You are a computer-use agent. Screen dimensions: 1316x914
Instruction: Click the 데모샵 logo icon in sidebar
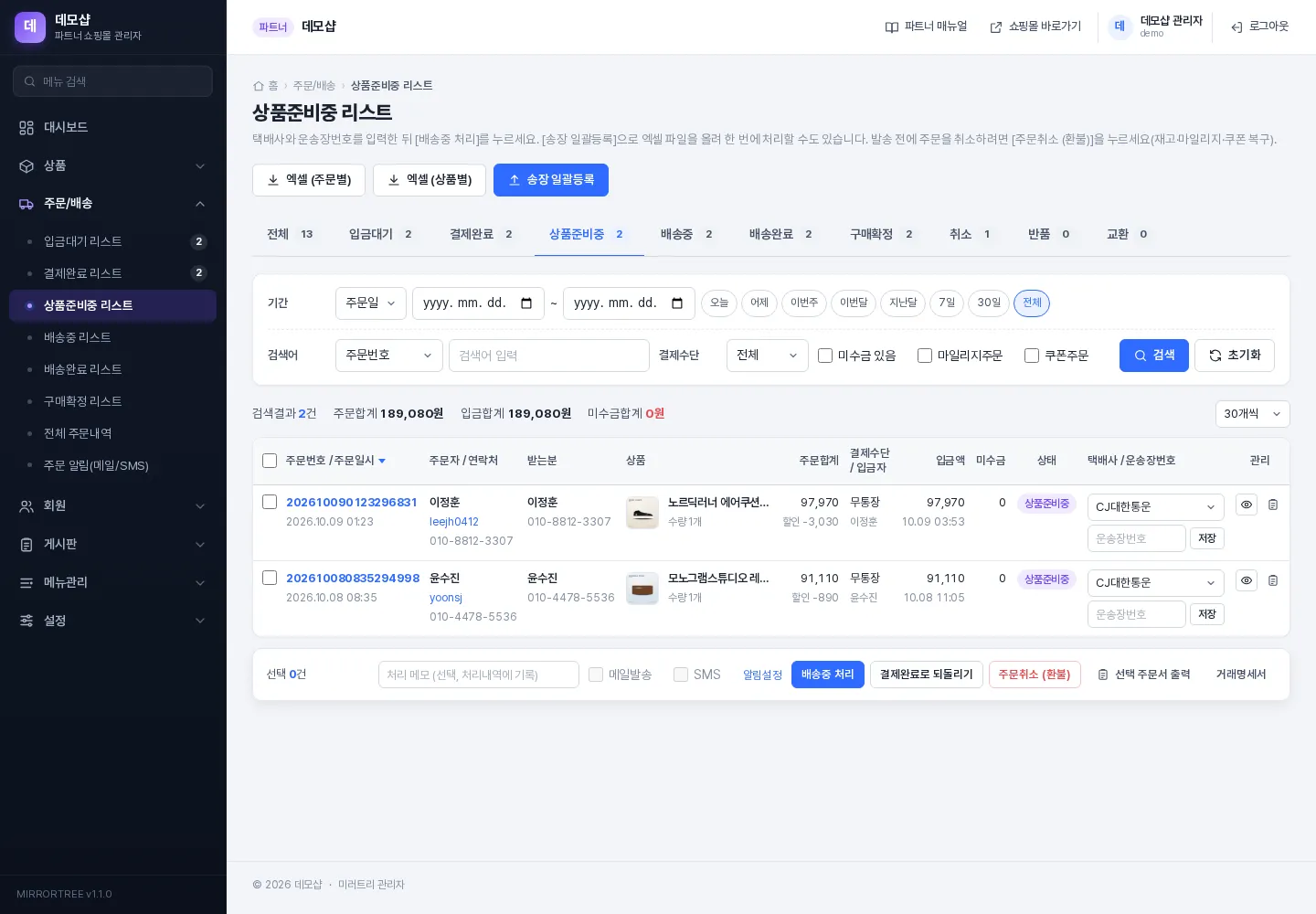click(x=30, y=27)
